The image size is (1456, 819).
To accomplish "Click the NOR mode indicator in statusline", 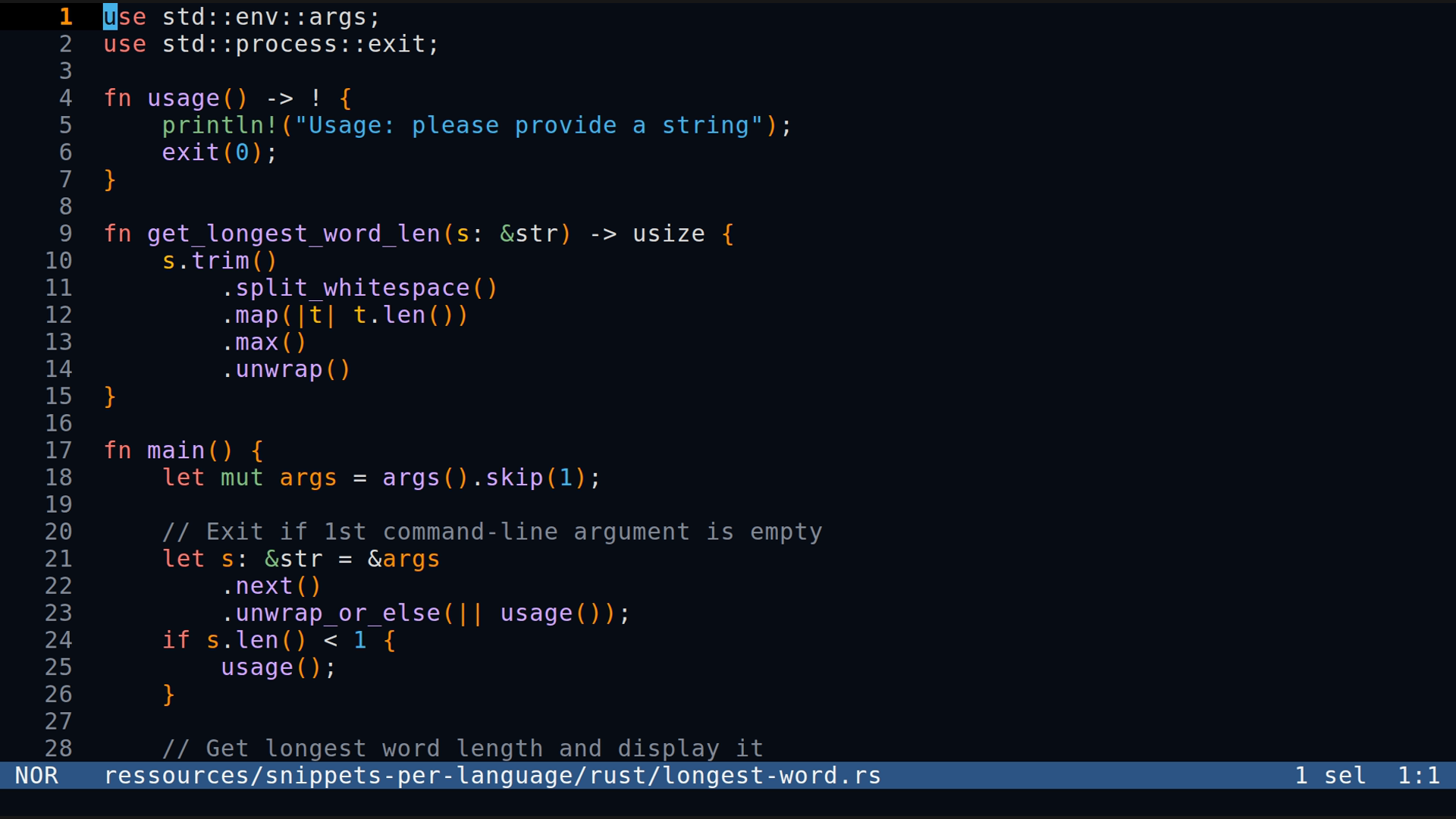I will (x=36, y=776).
